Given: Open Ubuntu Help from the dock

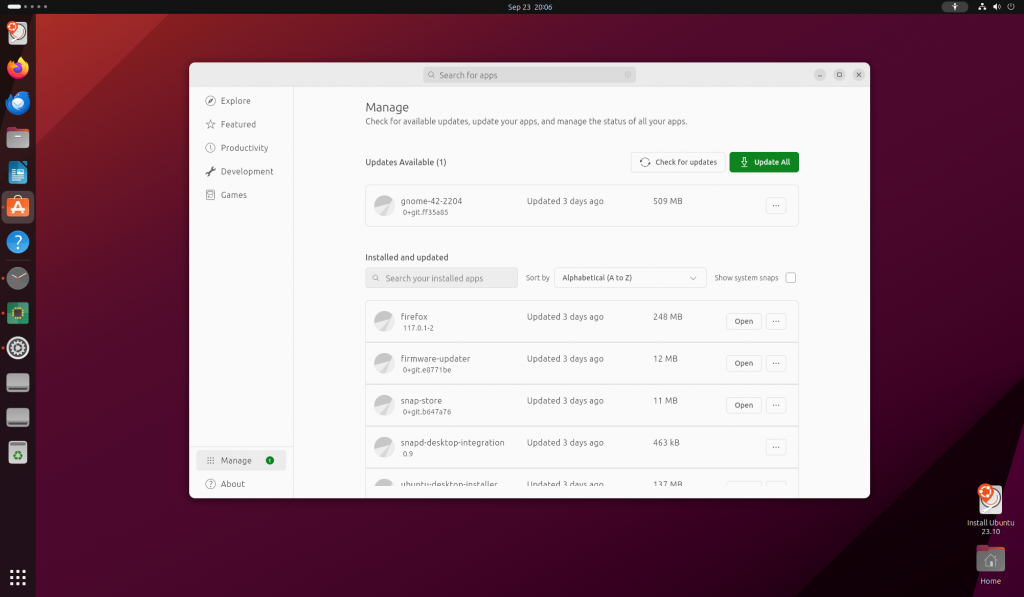Looking at the screenshot, I should pyautogui.click(x=17, y=242).
